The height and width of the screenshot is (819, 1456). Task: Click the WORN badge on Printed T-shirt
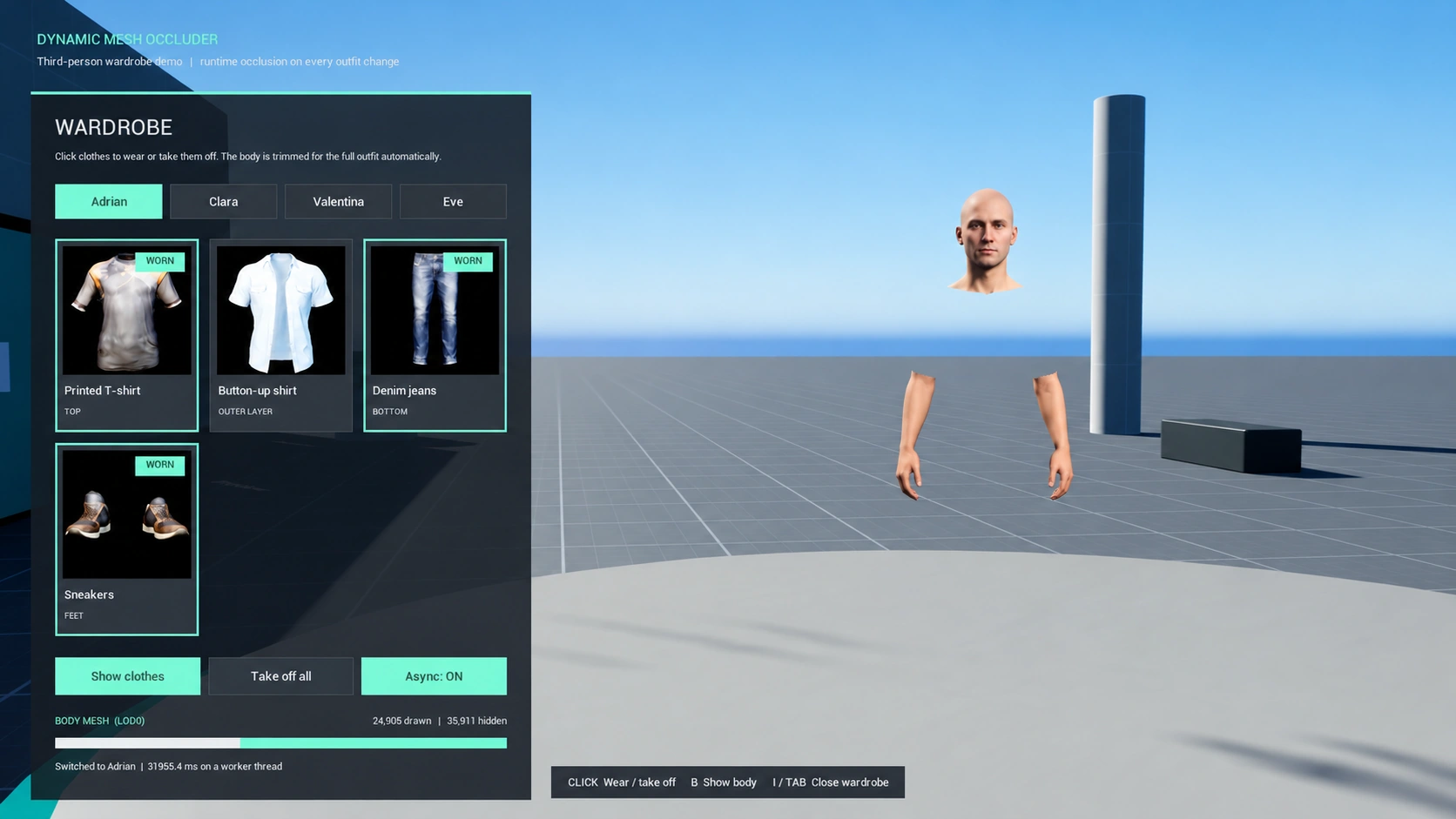(160, 261)
